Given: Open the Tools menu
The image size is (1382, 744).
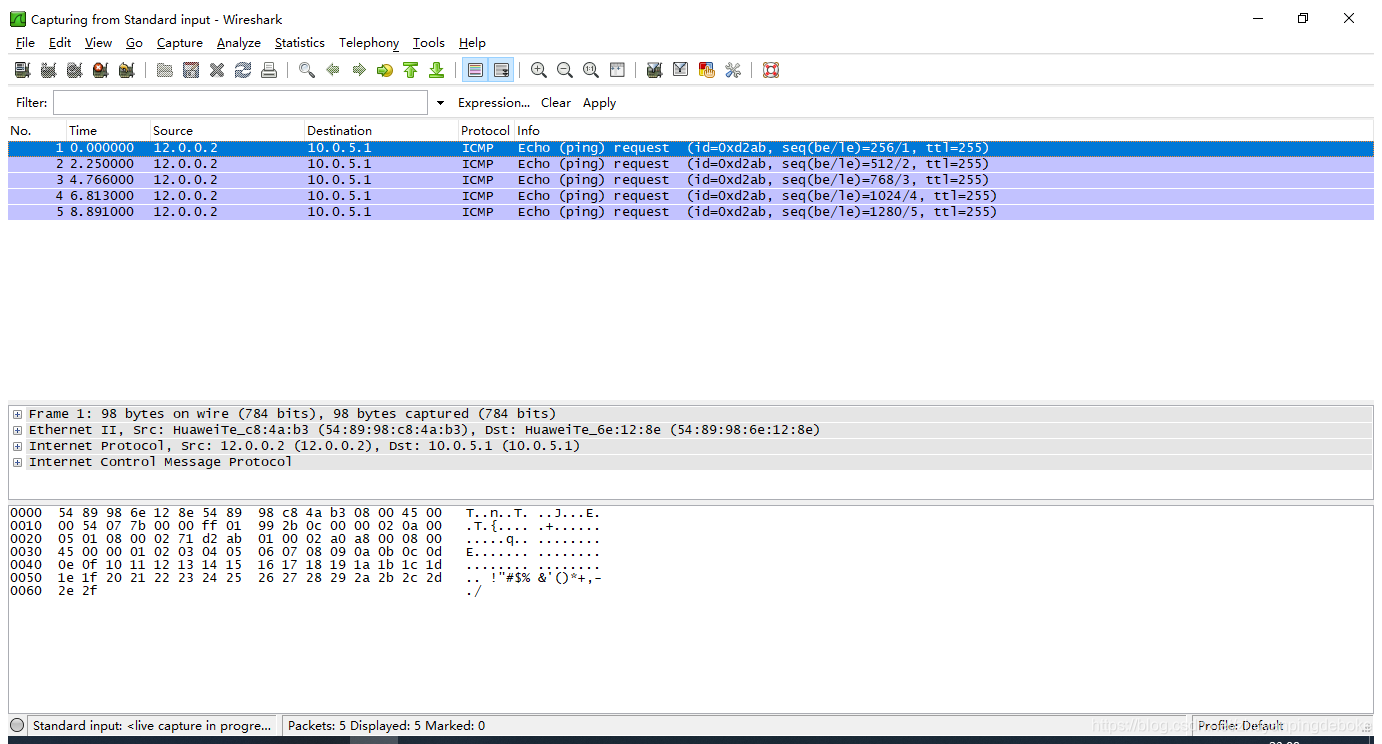Looking at the screenshot, I should [x=428, y=43].
